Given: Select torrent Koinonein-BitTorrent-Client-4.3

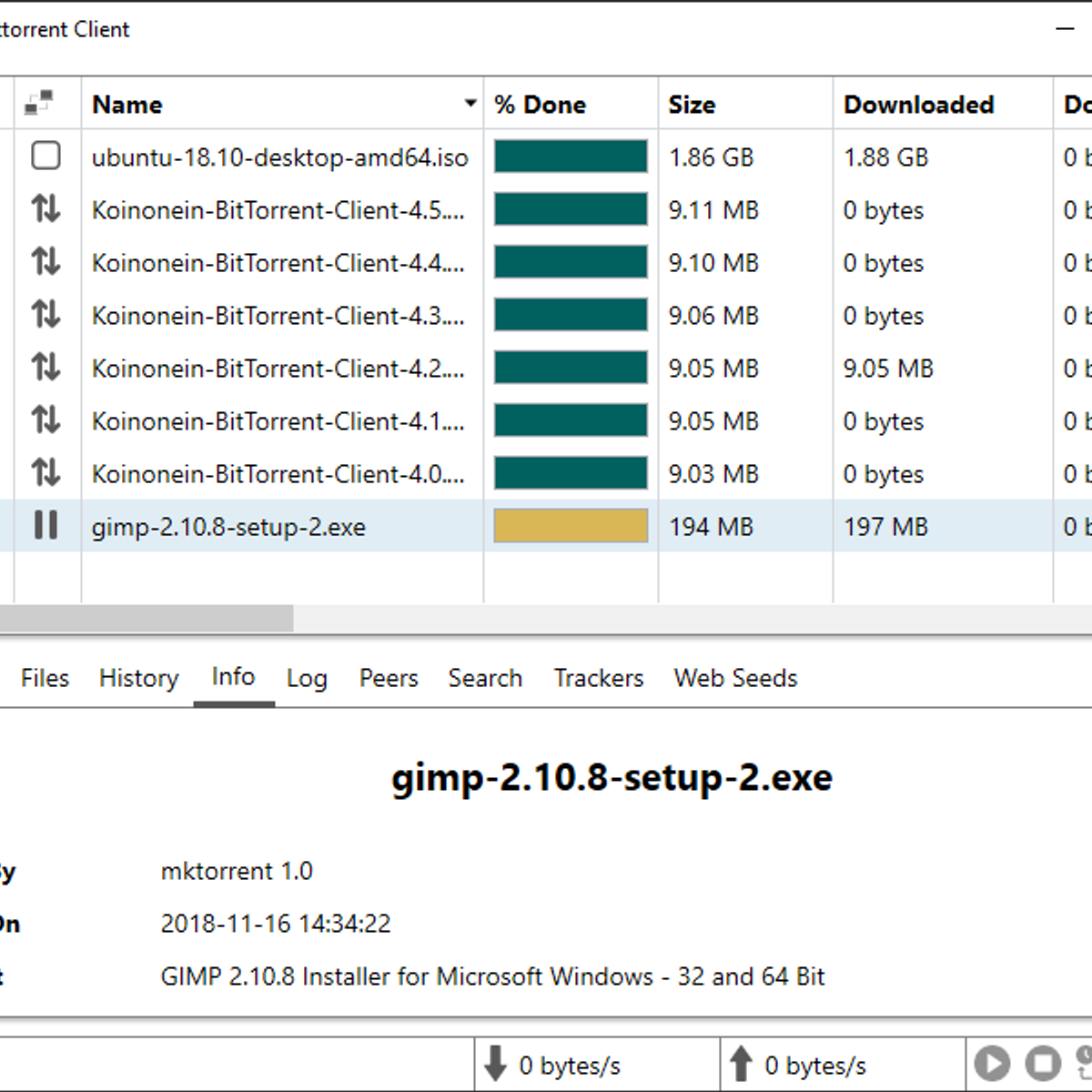Looking at the screenshot, I should tap(278, 316).
